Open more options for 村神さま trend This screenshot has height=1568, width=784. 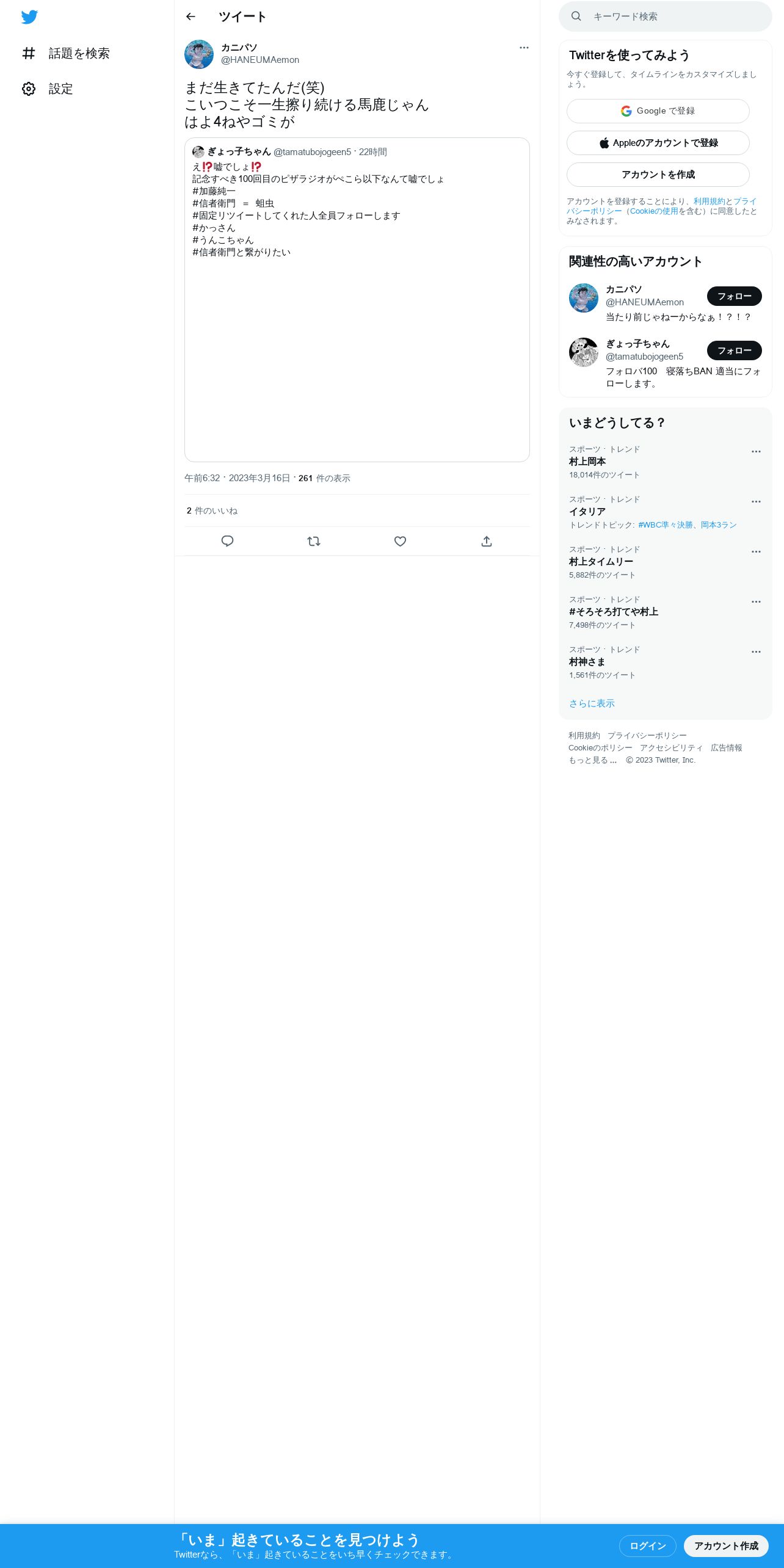[756, 652]
